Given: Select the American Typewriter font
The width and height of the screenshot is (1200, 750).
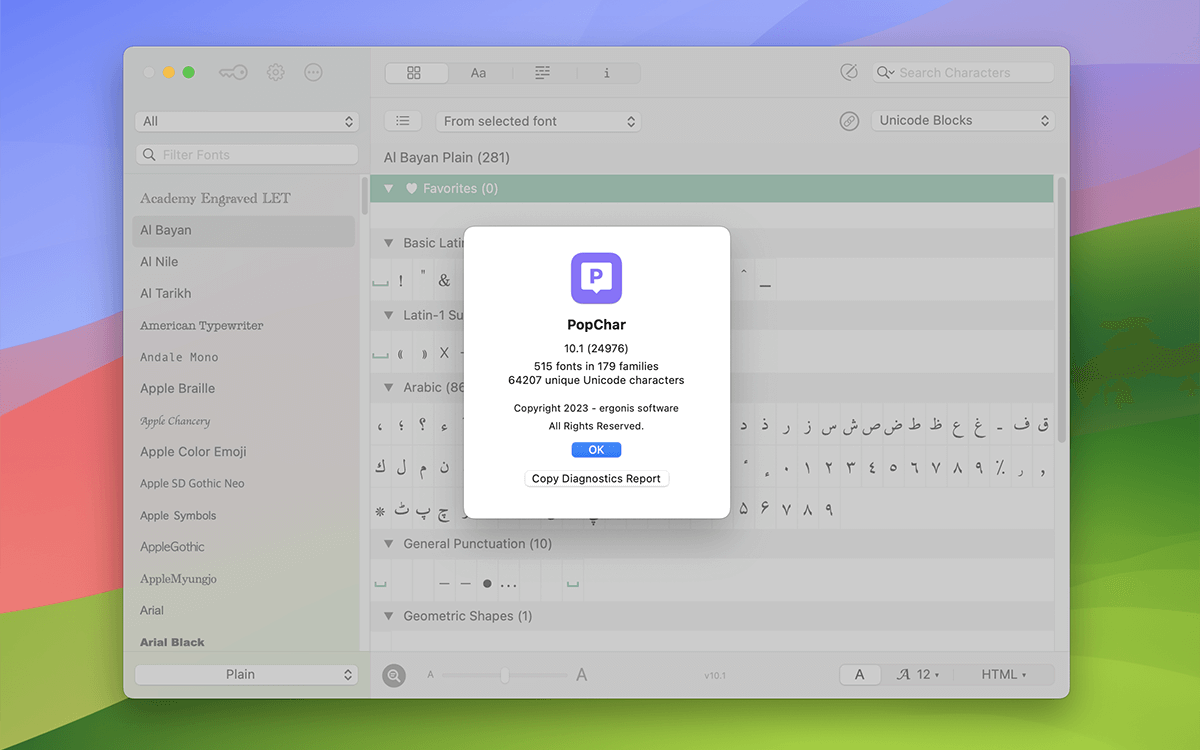Looking at the screenshot, I should pos(243,325).
